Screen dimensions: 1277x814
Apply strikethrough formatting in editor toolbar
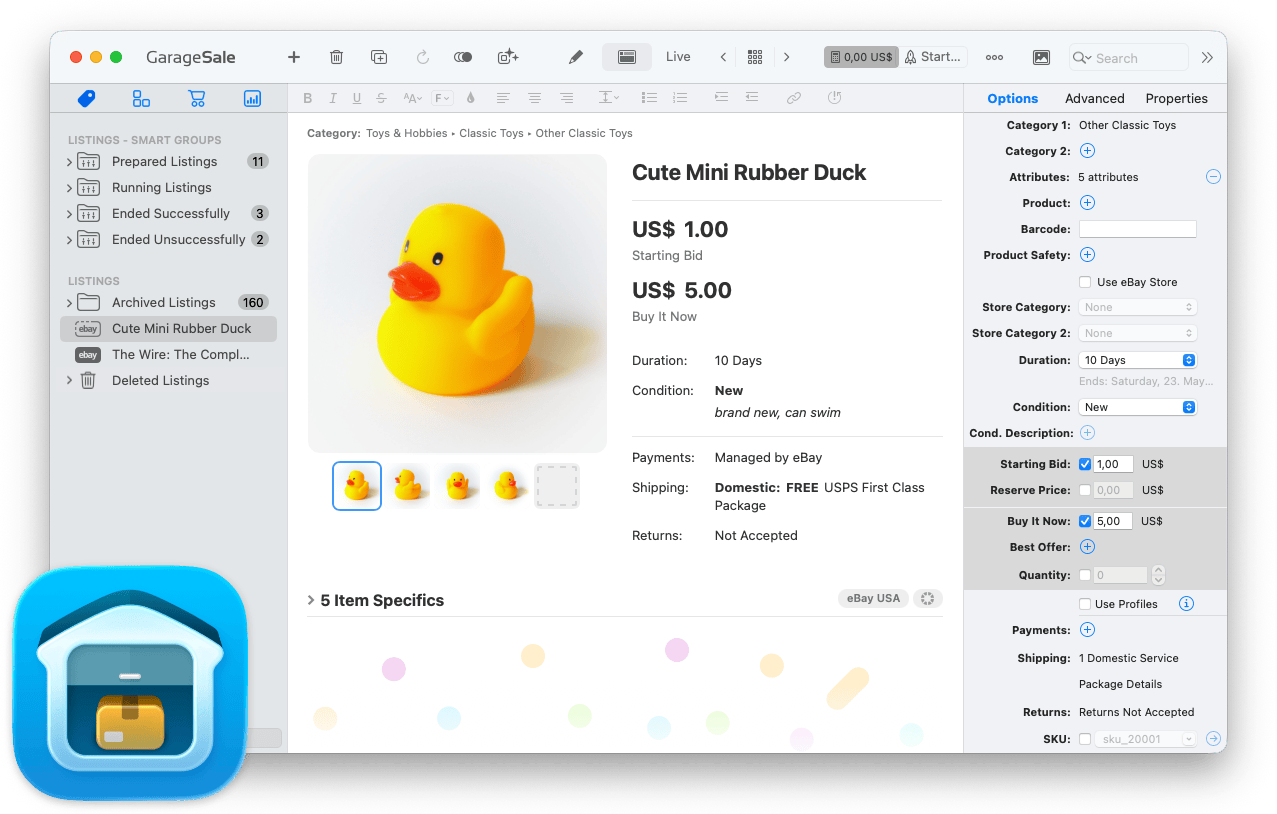(381, 98)
